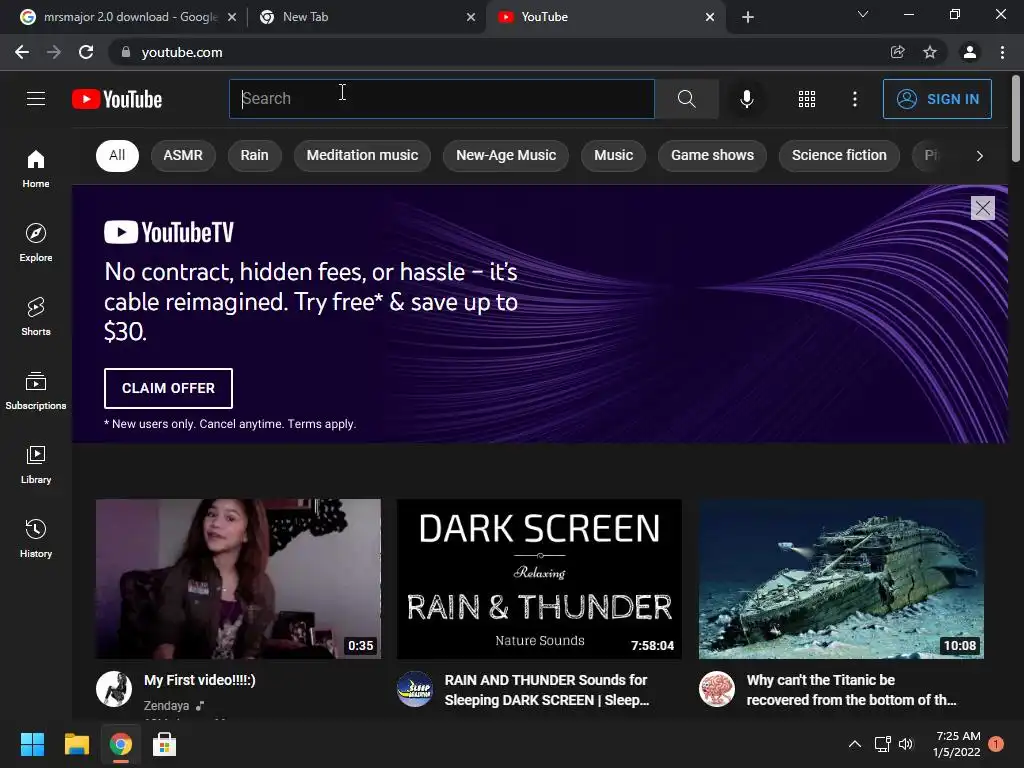Viewport: 1024px width, 768px height.
Task: Open Windows Start menu
Action: (32, 744)
